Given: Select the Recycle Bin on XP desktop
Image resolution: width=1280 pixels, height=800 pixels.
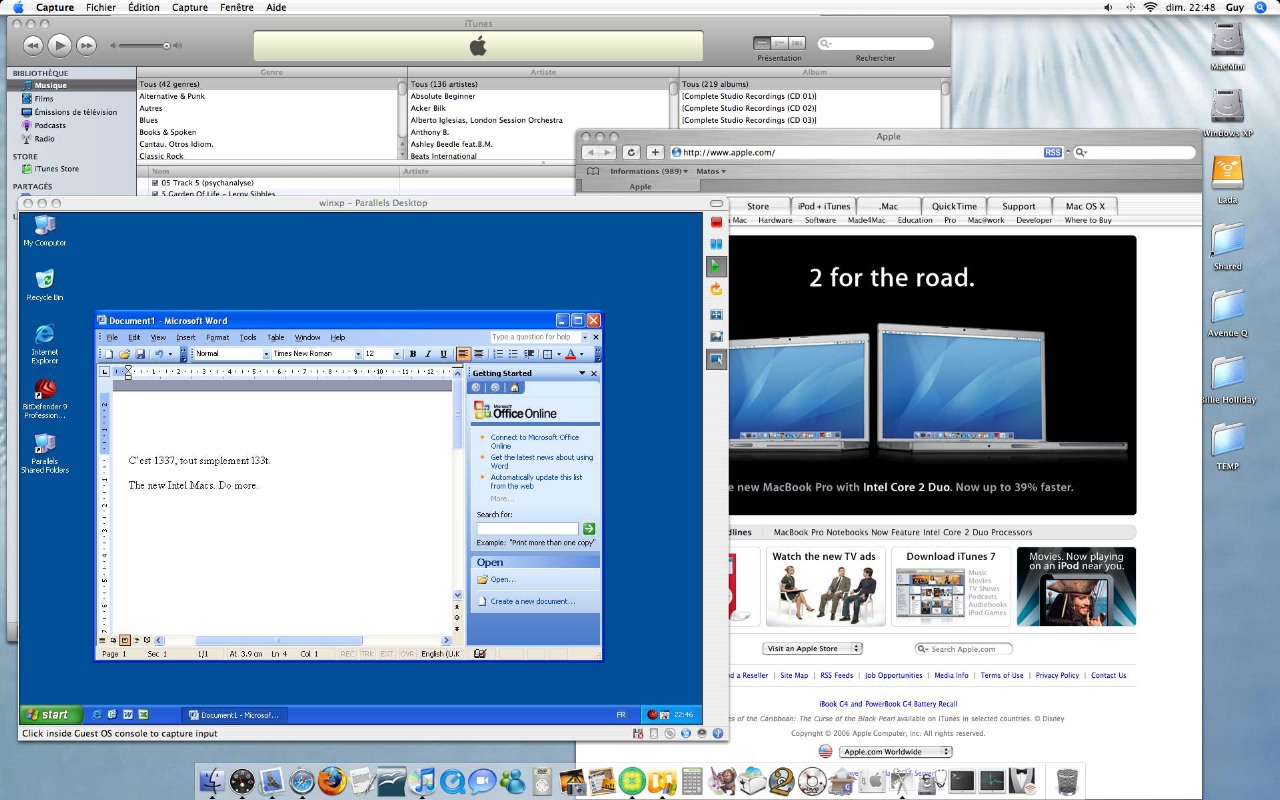Looking at the screenshot, I should pos(44,285).
